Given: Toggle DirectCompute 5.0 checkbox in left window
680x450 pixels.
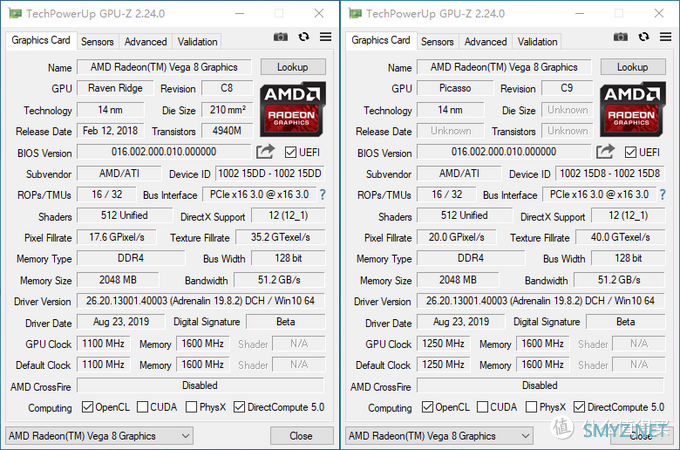Looking at the screenshot, I should [239, 407].
